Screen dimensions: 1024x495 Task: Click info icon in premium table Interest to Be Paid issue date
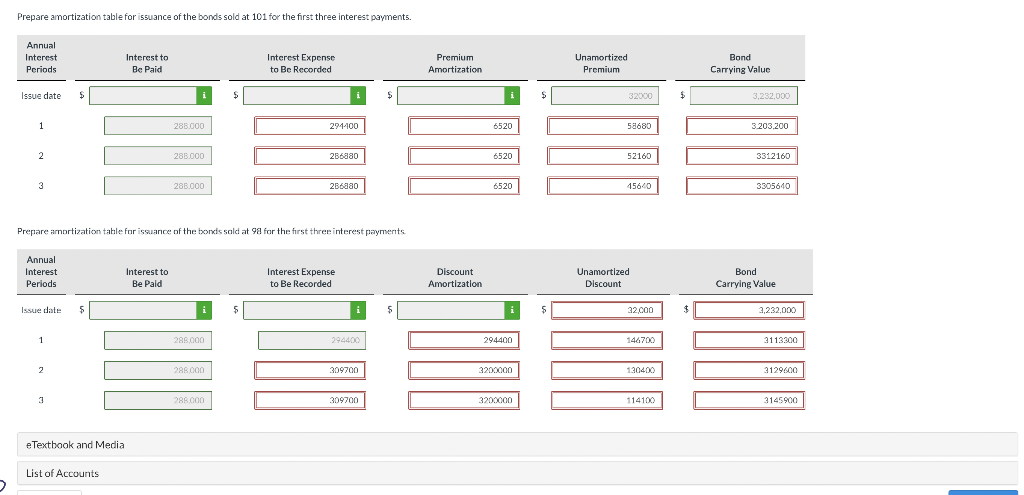(204, 96)
